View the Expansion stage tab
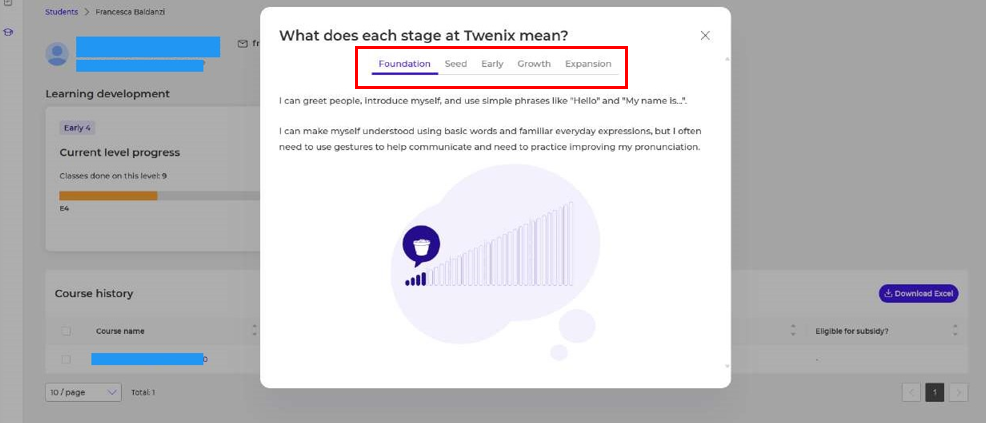Viewport: 986px width, 423px height. [x=588, y=63]
